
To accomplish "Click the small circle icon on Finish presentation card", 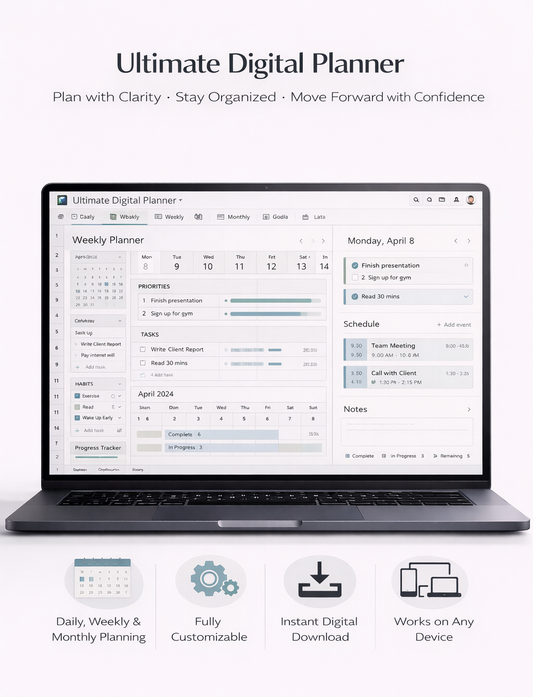I will tap(466, 265).
